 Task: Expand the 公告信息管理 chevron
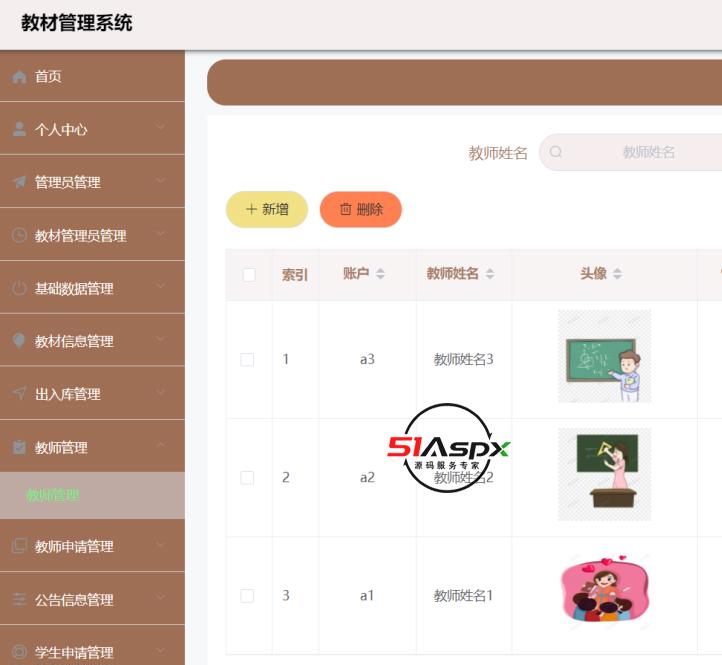click(161, 597)
